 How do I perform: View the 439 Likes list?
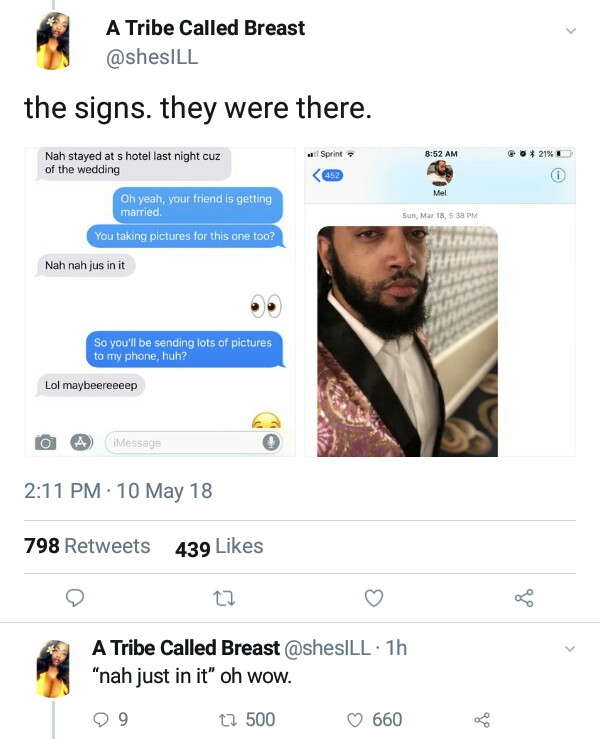(219, 546)
